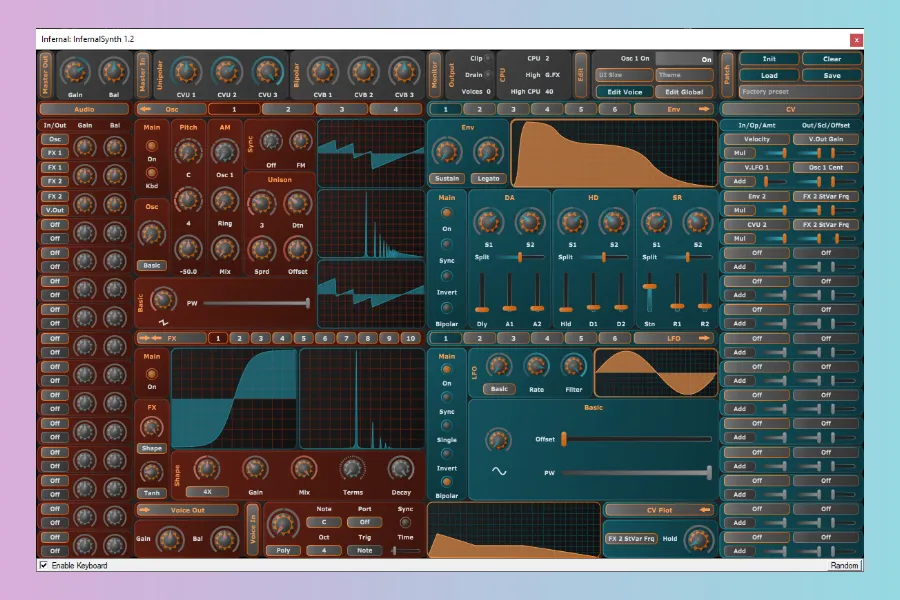Switch to oscillator tab 3

click(341, 108)
